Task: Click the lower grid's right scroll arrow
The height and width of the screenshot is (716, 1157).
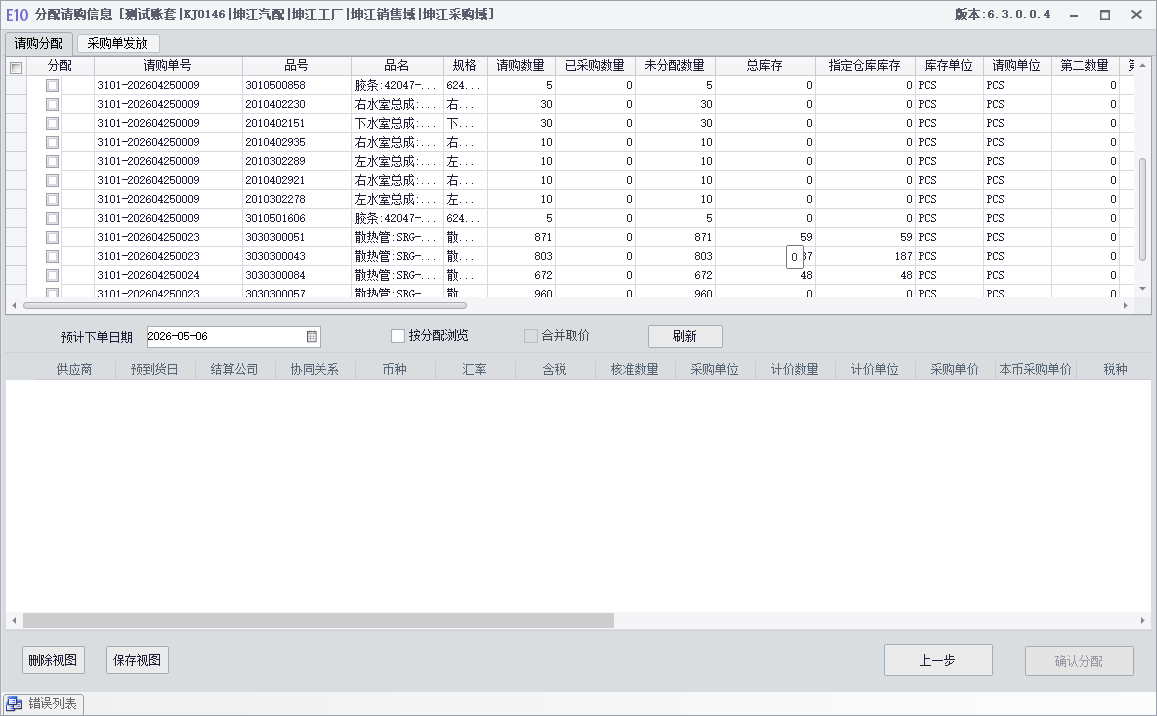Action: click(x=1143, y=621)
